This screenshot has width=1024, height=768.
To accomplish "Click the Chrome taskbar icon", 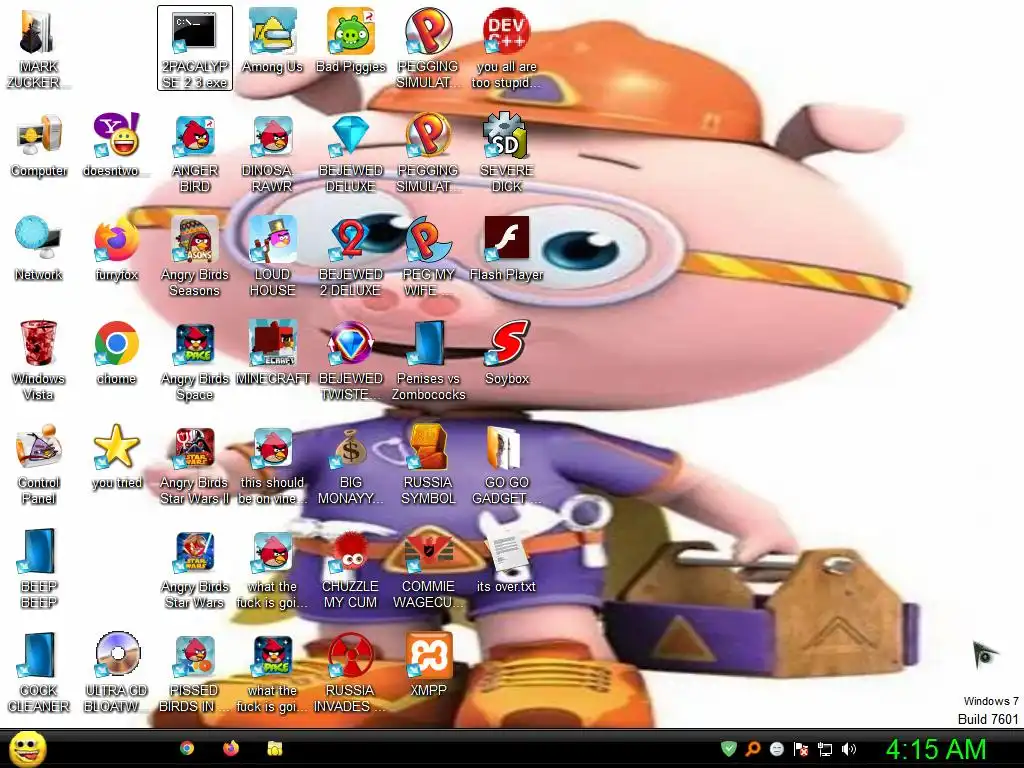I will 187,748.
